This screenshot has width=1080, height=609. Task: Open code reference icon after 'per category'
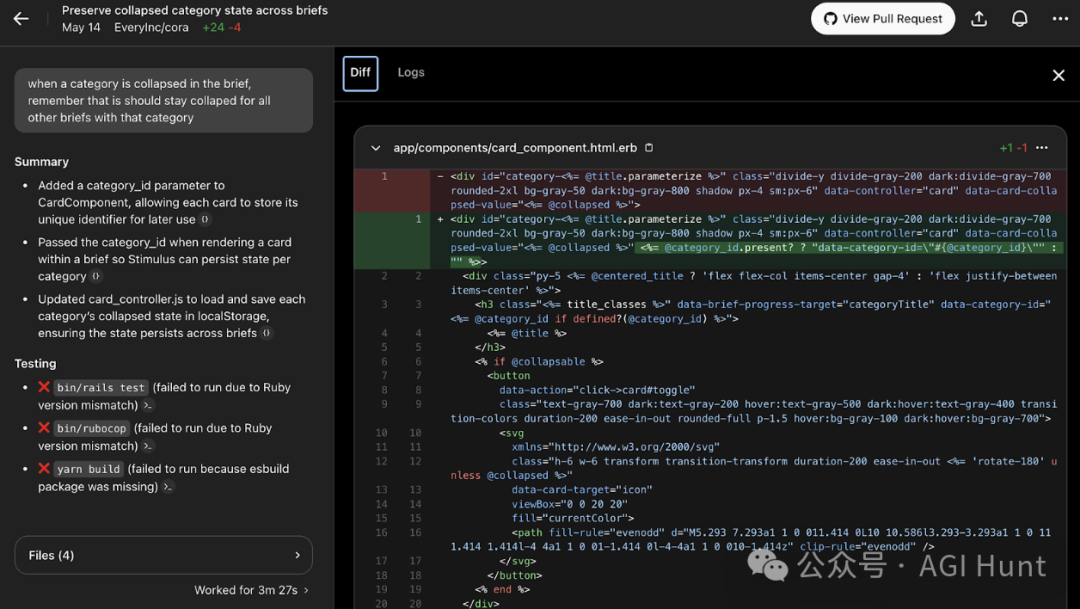point(96,276)
